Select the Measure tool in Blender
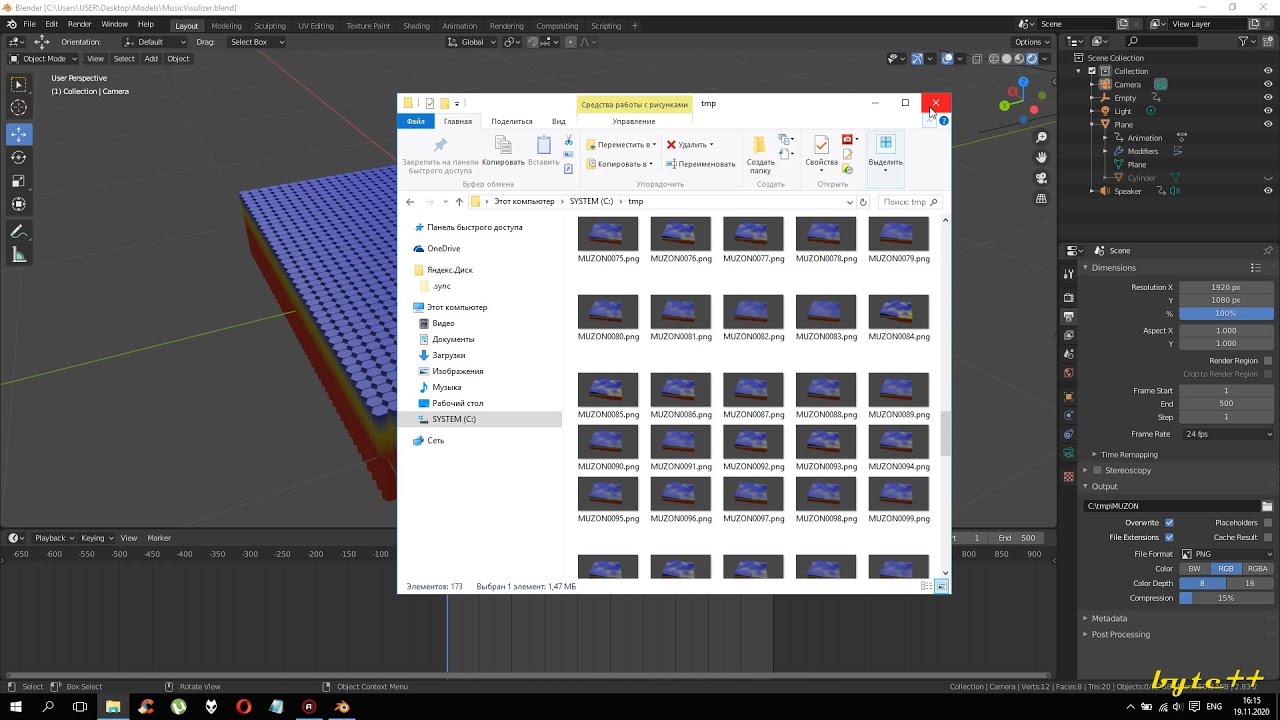This screenshot has height=720, width=1280. [x=18, y=256]
